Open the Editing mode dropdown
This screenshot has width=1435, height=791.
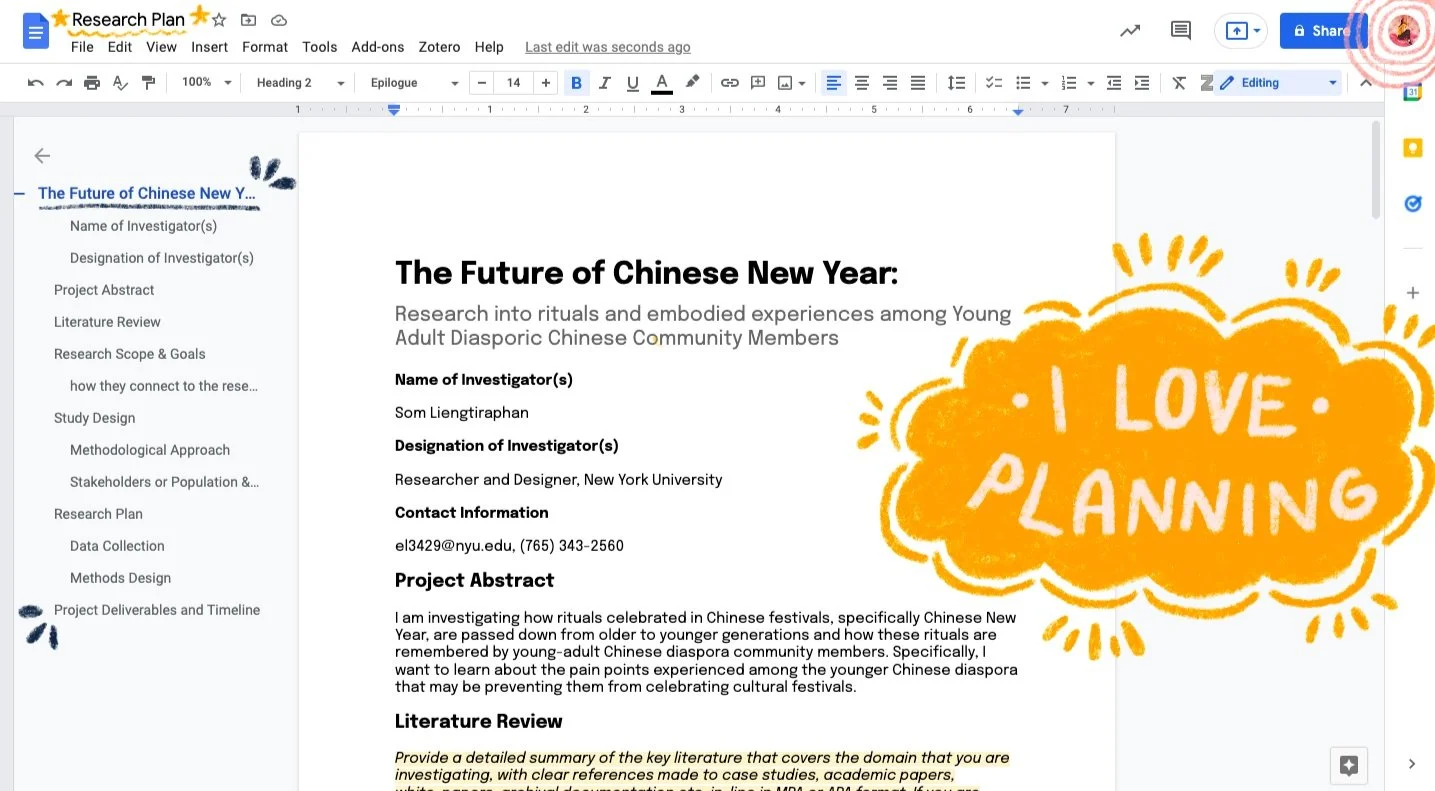pos(1278,83)
